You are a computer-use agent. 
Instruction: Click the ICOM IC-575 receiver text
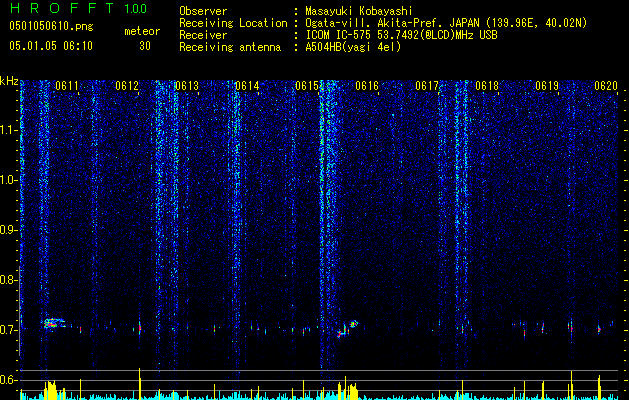pyautogui.click(x=401, y=35)
